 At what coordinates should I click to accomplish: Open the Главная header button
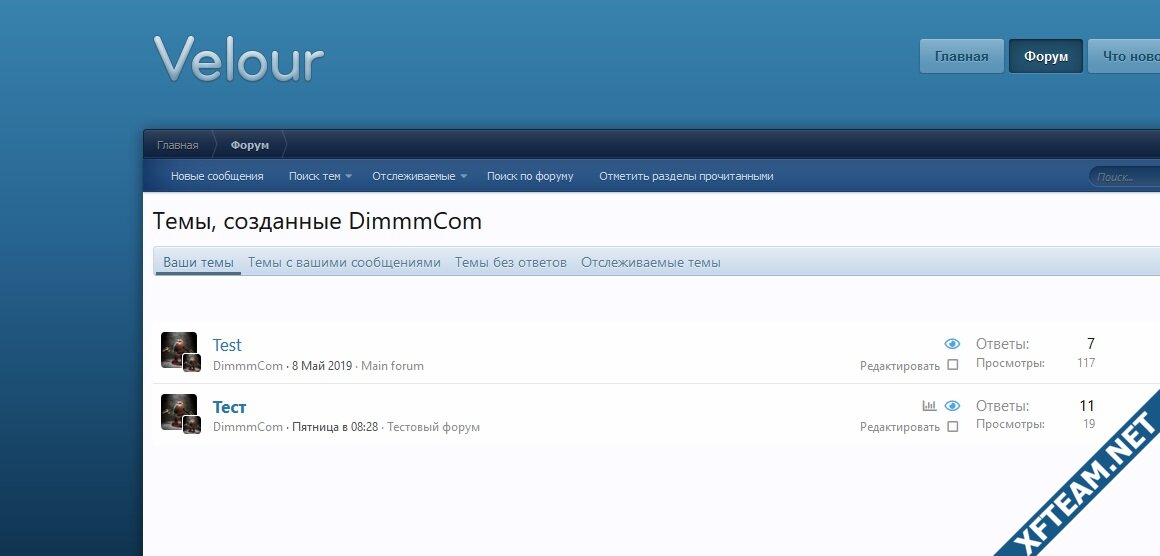click(962, 56)
